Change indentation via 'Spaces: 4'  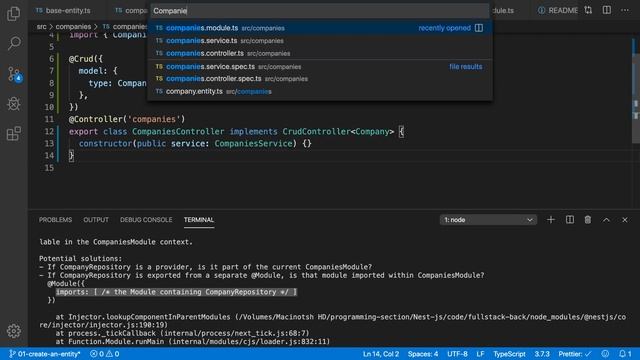coord(423,354)
